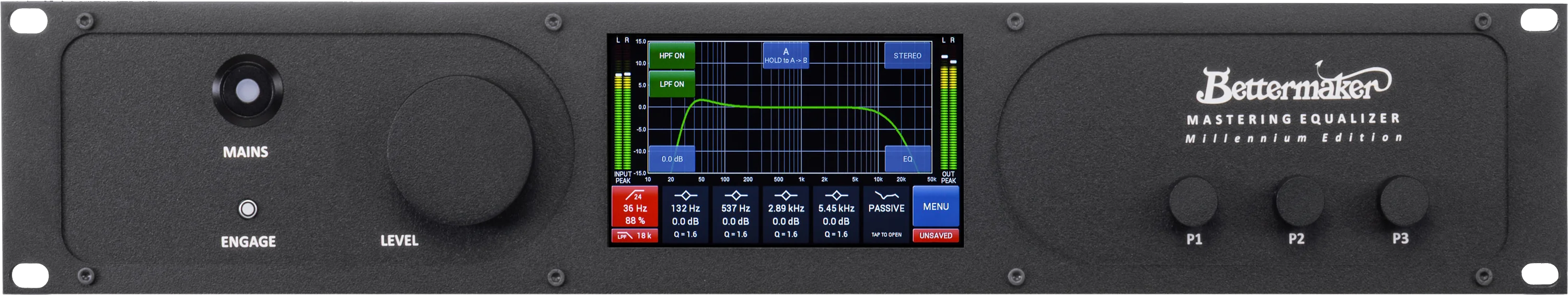Switch the A preset slot to B
1568x295 pixels.
click(786, 55)
